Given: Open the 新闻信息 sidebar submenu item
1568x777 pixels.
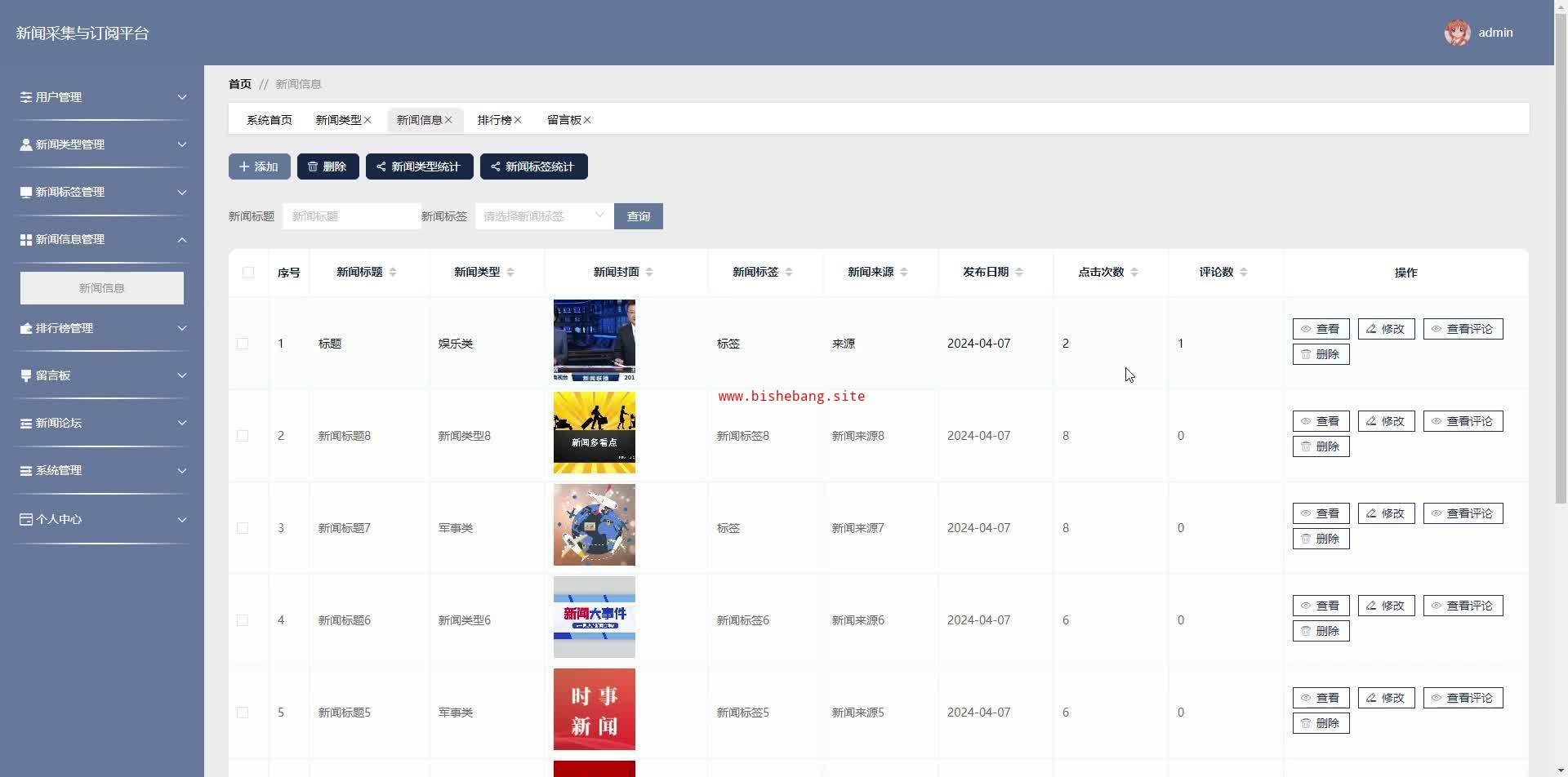Looking at the screenshot, I should (x=102, y=288).
